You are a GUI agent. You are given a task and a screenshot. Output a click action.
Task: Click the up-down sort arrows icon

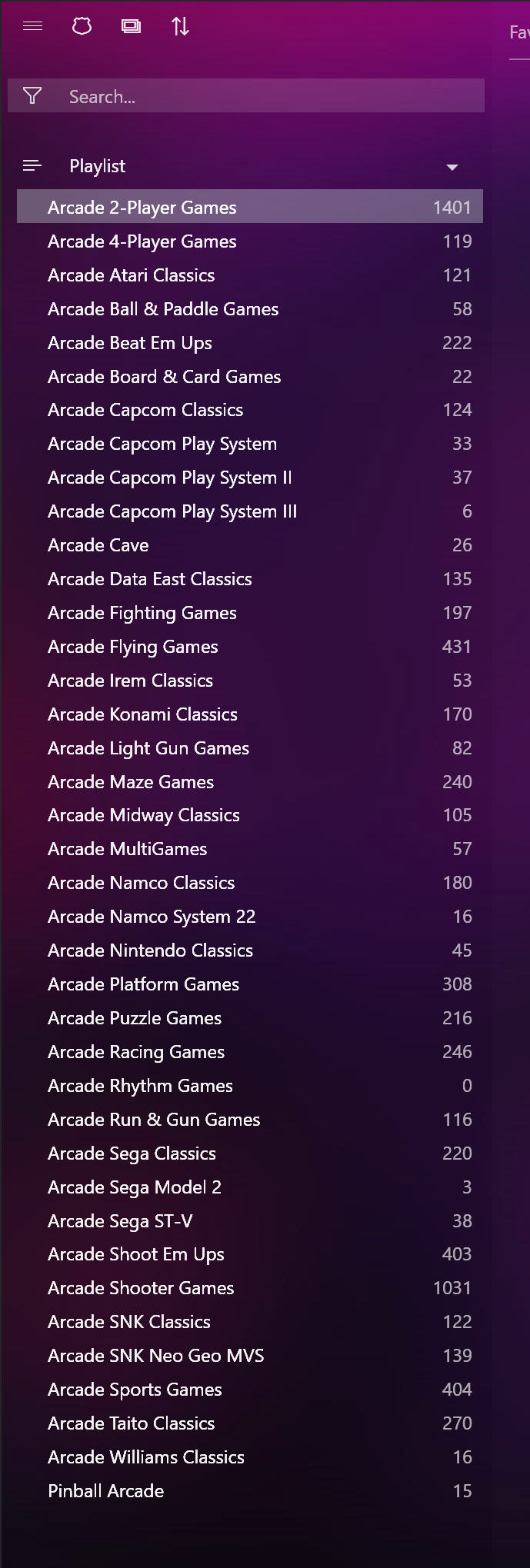181,27
